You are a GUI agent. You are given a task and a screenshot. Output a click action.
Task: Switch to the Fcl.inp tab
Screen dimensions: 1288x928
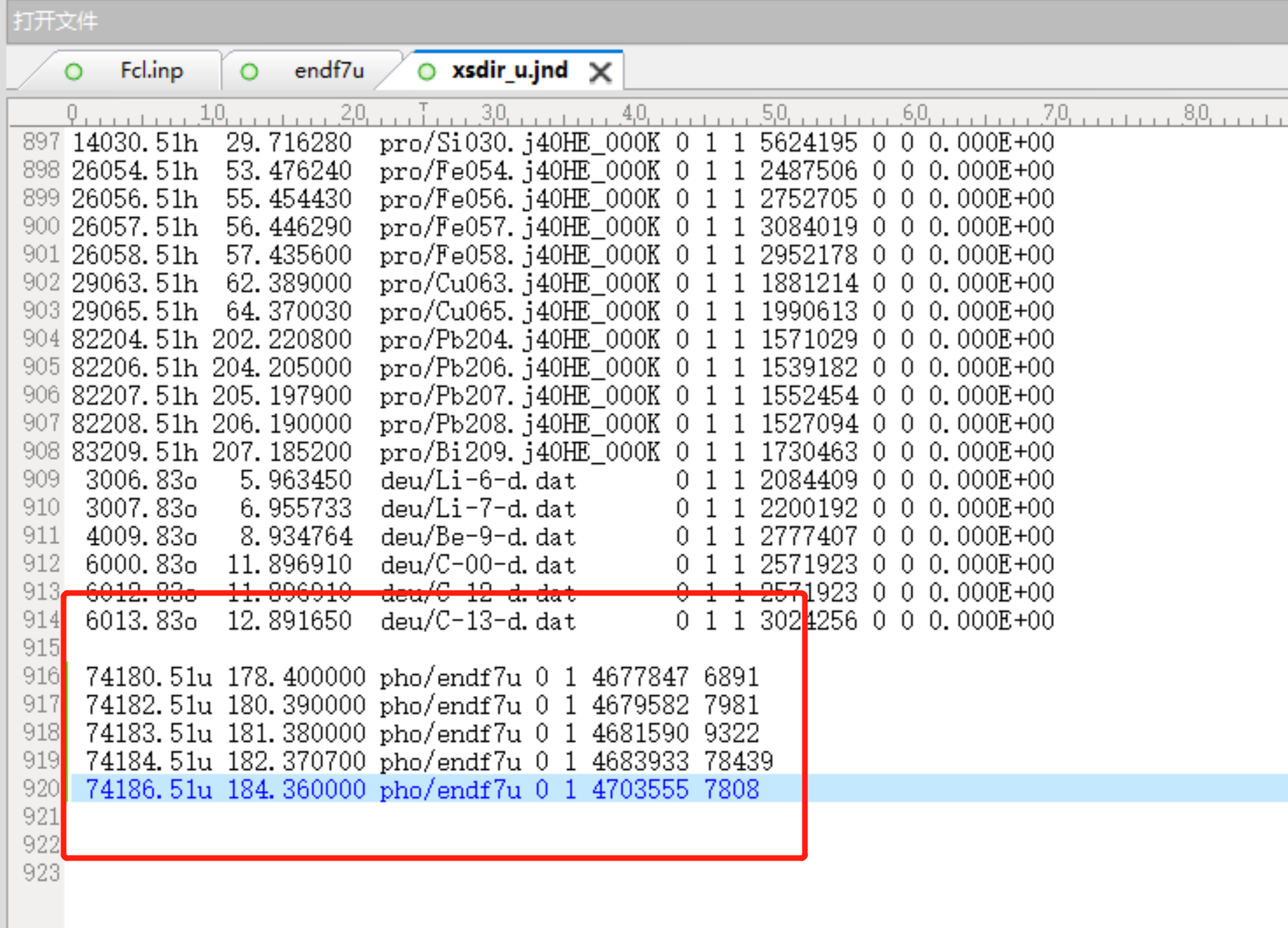point(151,71)
